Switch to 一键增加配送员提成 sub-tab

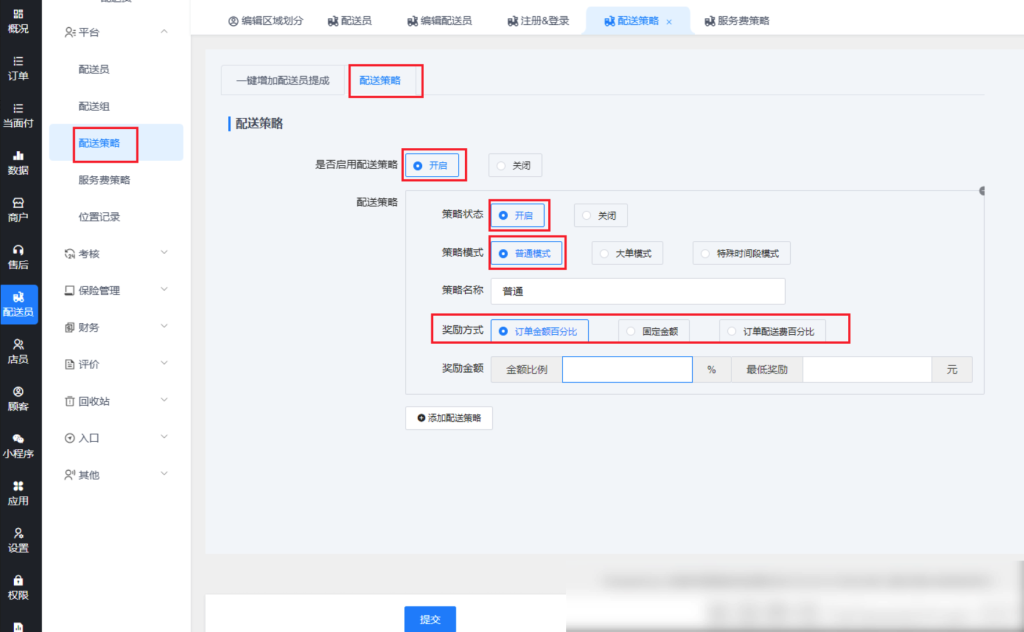tap(282, 80)
